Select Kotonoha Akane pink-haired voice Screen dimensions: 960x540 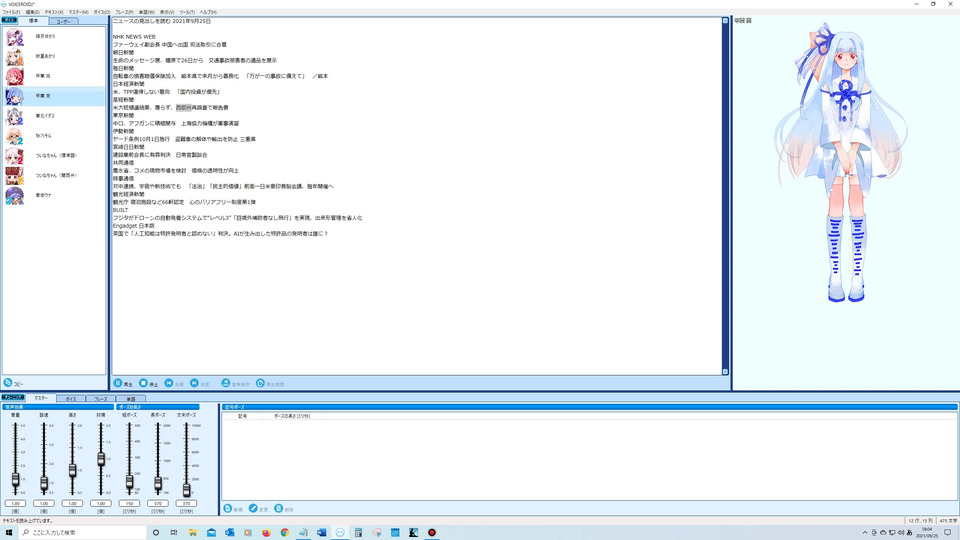coord(15,77)
